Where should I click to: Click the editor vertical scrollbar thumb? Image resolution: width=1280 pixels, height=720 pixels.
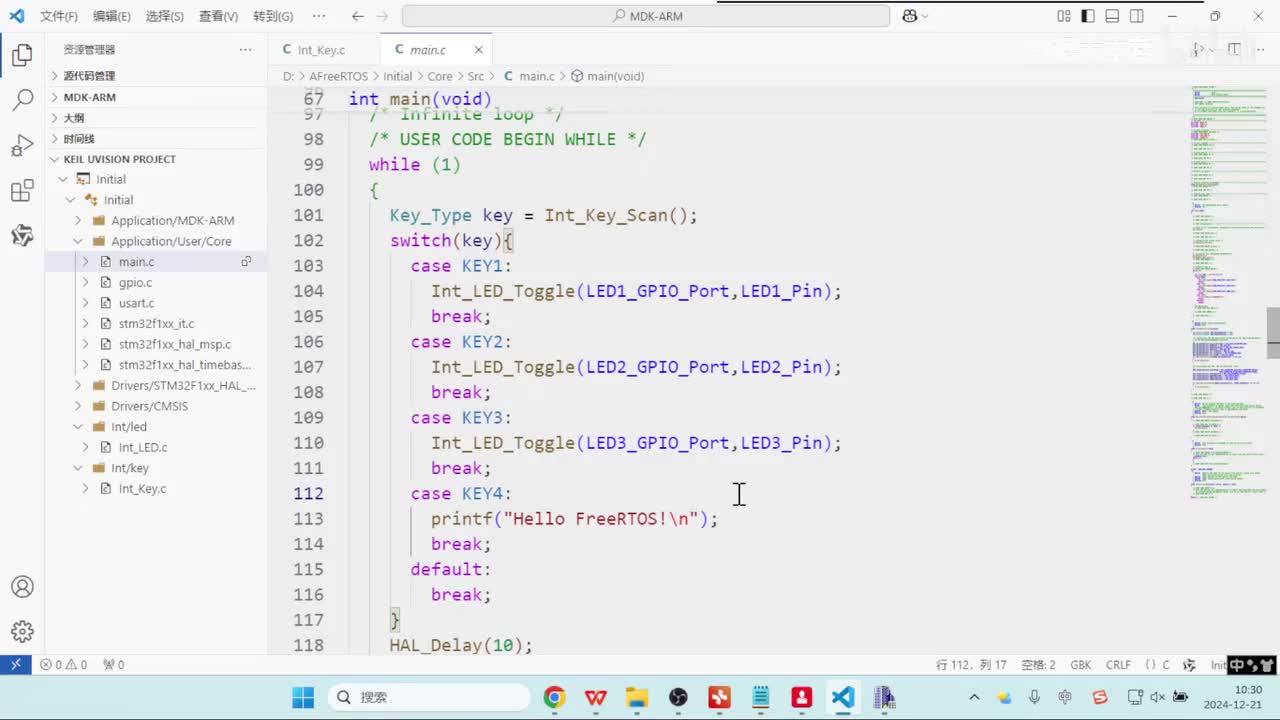tap(1273, 332)
